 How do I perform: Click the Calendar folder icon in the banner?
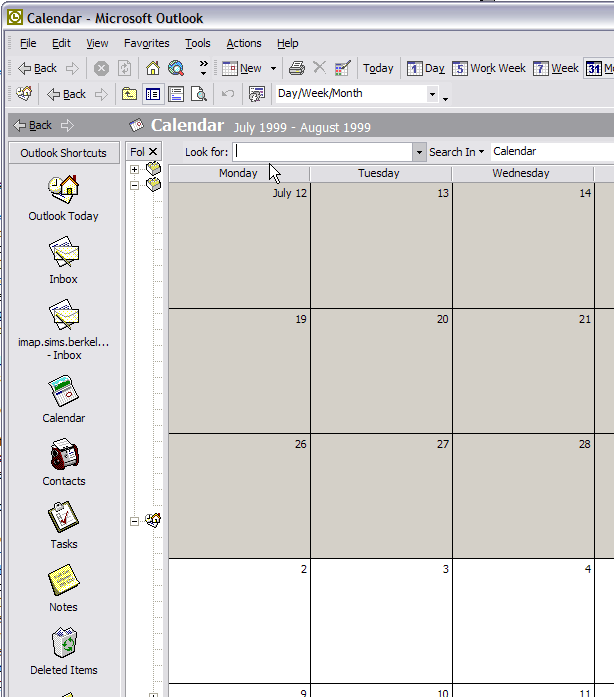pyautogui.click(x=136, y=125)
